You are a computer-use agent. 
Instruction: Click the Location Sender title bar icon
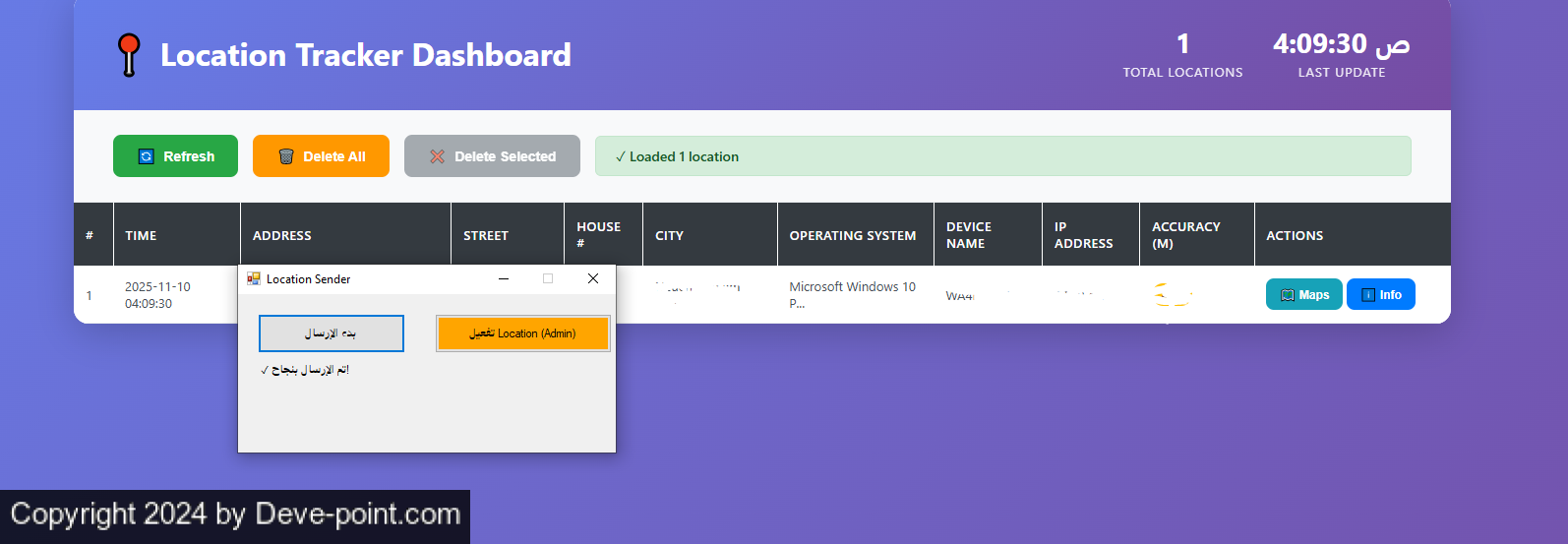pos(254,279)
